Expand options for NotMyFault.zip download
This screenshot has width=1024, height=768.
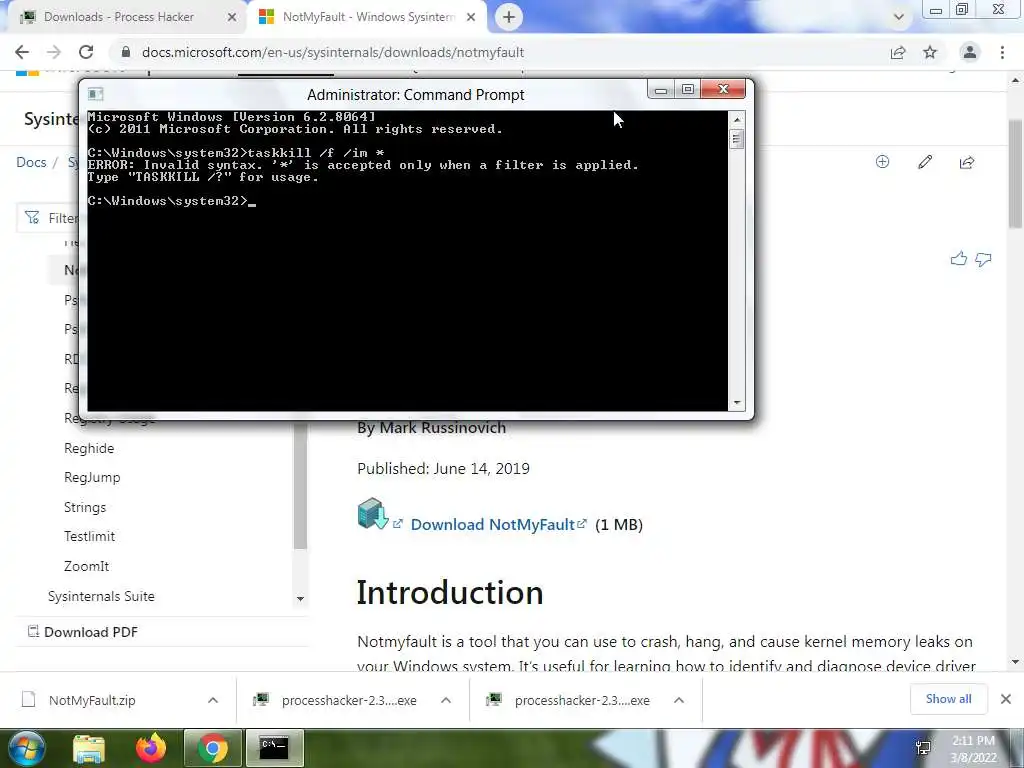[213, 700]
